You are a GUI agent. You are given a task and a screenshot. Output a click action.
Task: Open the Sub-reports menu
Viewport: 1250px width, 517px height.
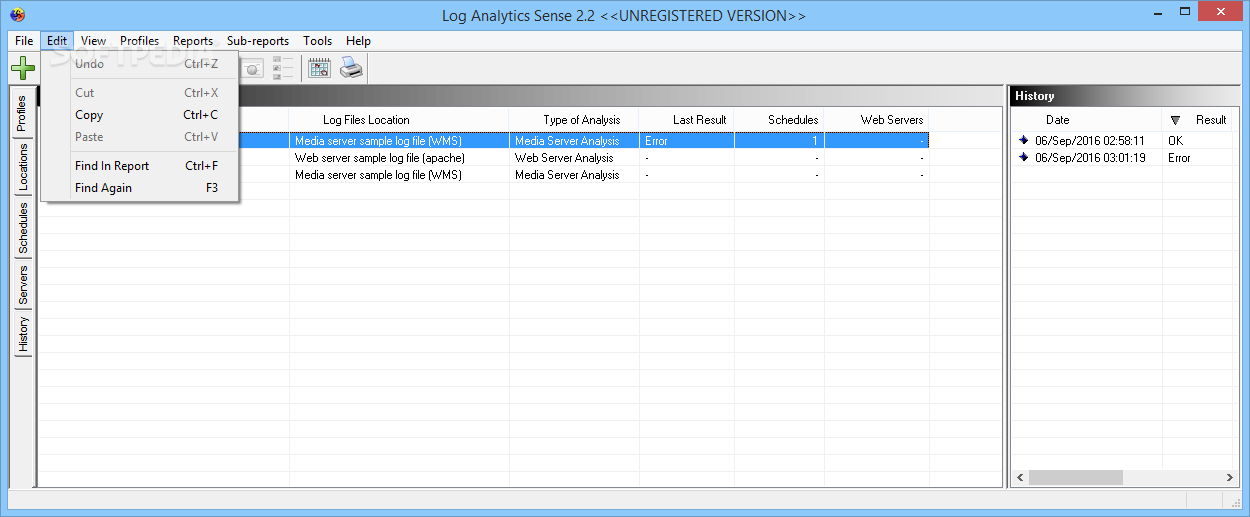click(258, 41)
